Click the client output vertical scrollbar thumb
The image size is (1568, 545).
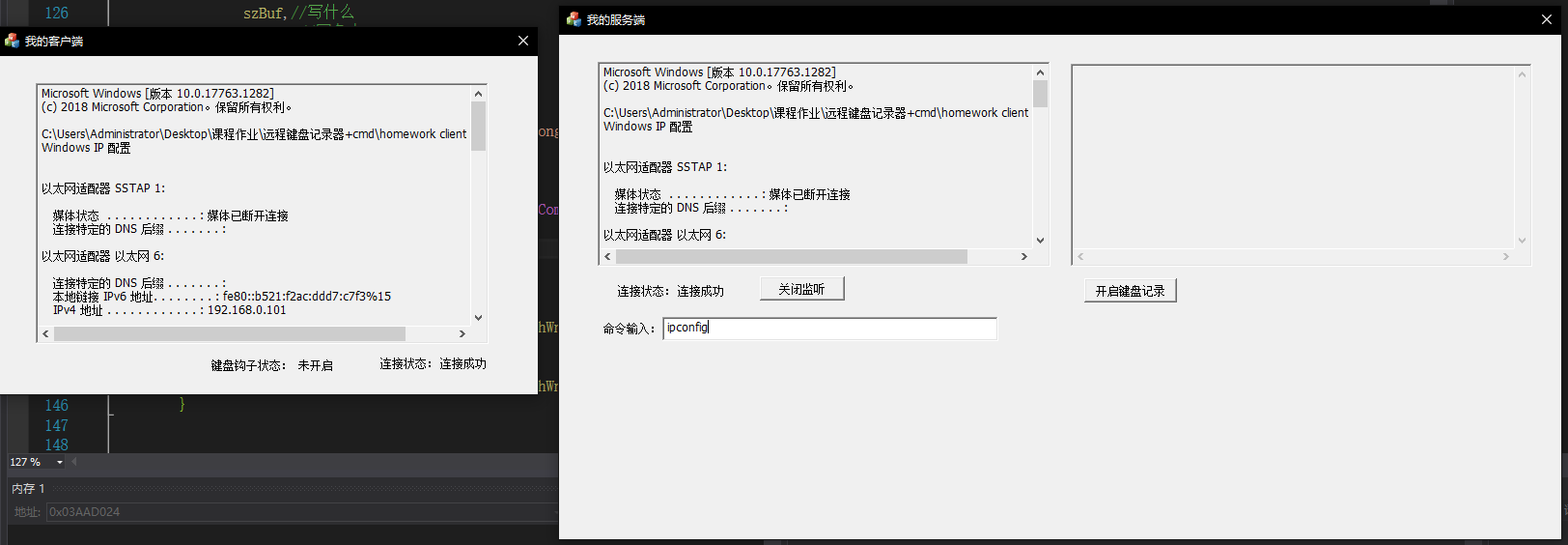478,127
